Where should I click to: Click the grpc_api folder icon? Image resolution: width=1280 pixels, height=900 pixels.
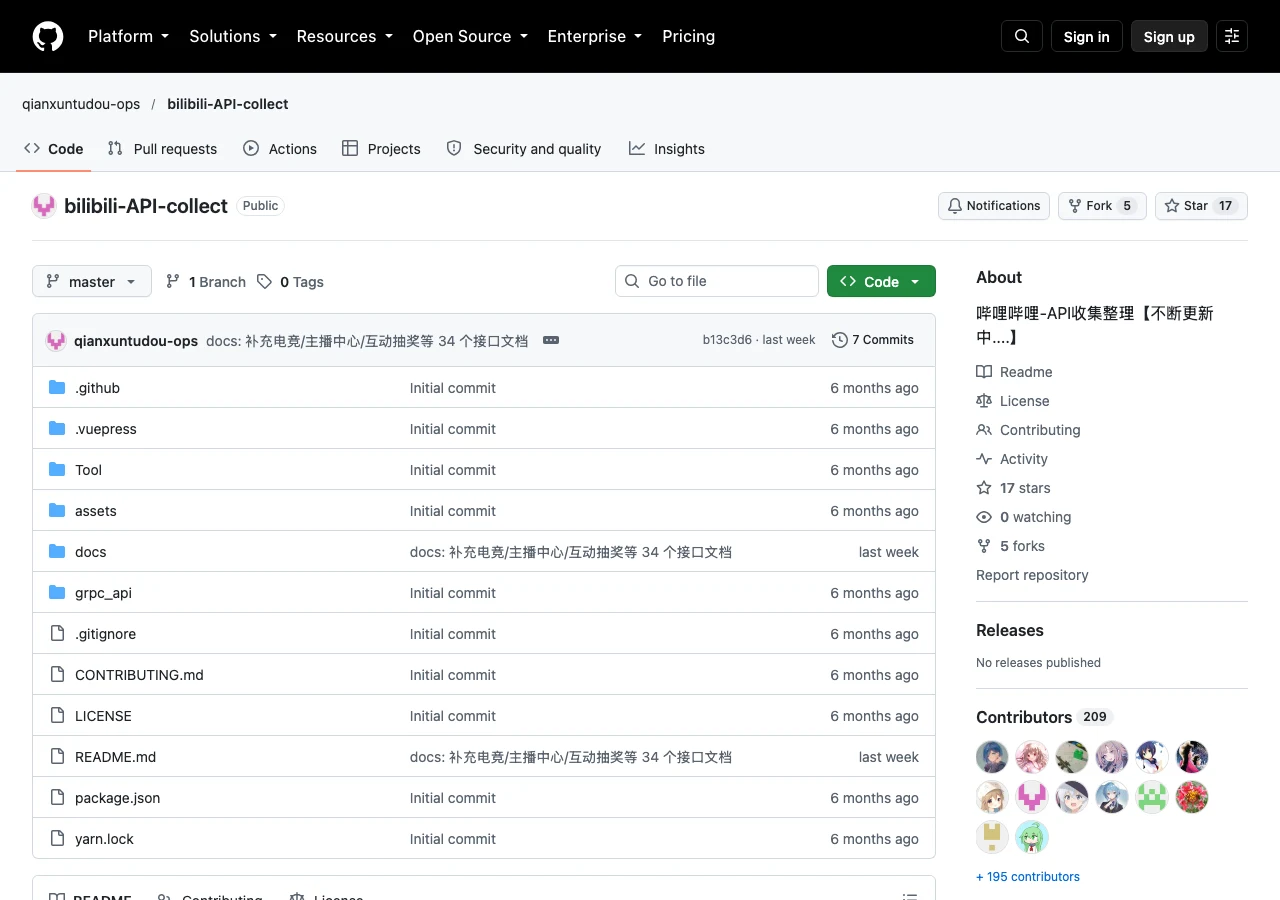[x=57, y=593]
